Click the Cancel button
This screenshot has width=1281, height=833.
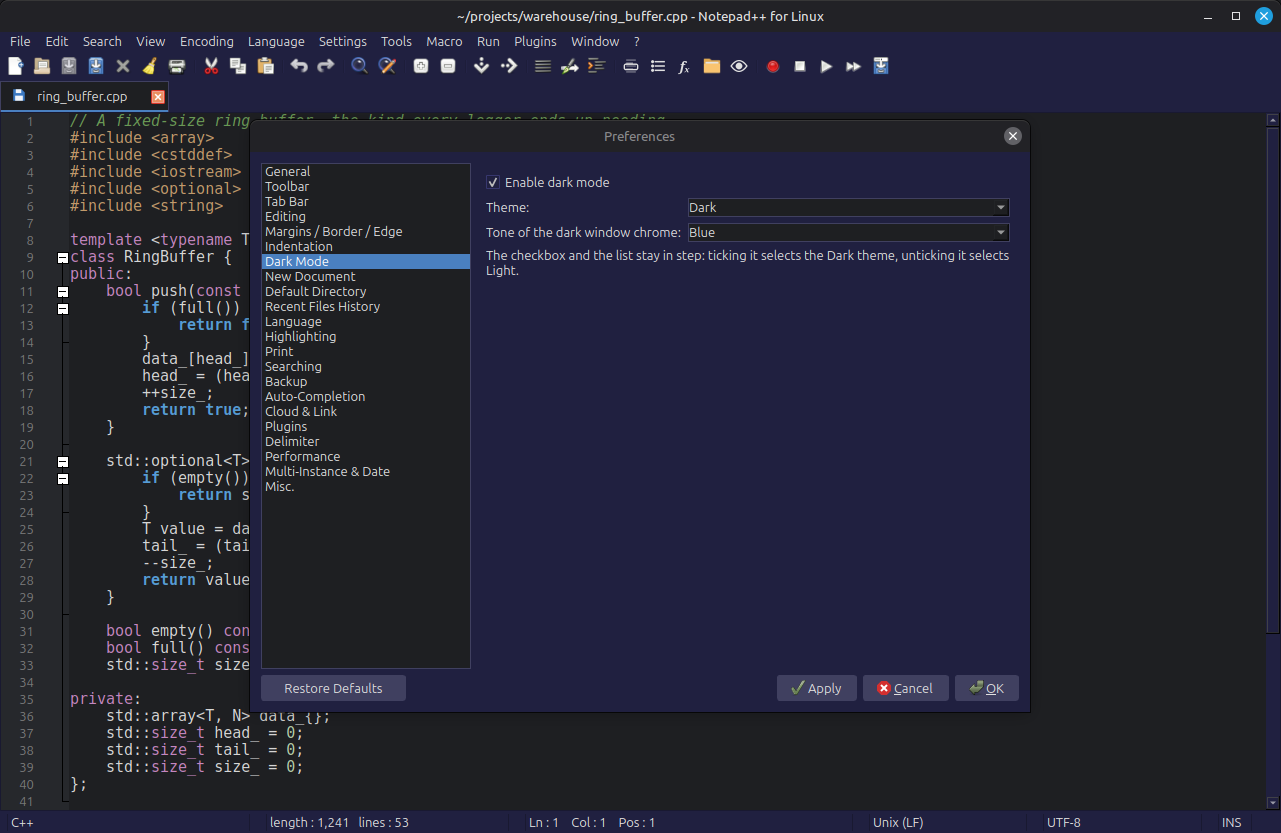tap(905, 688)
